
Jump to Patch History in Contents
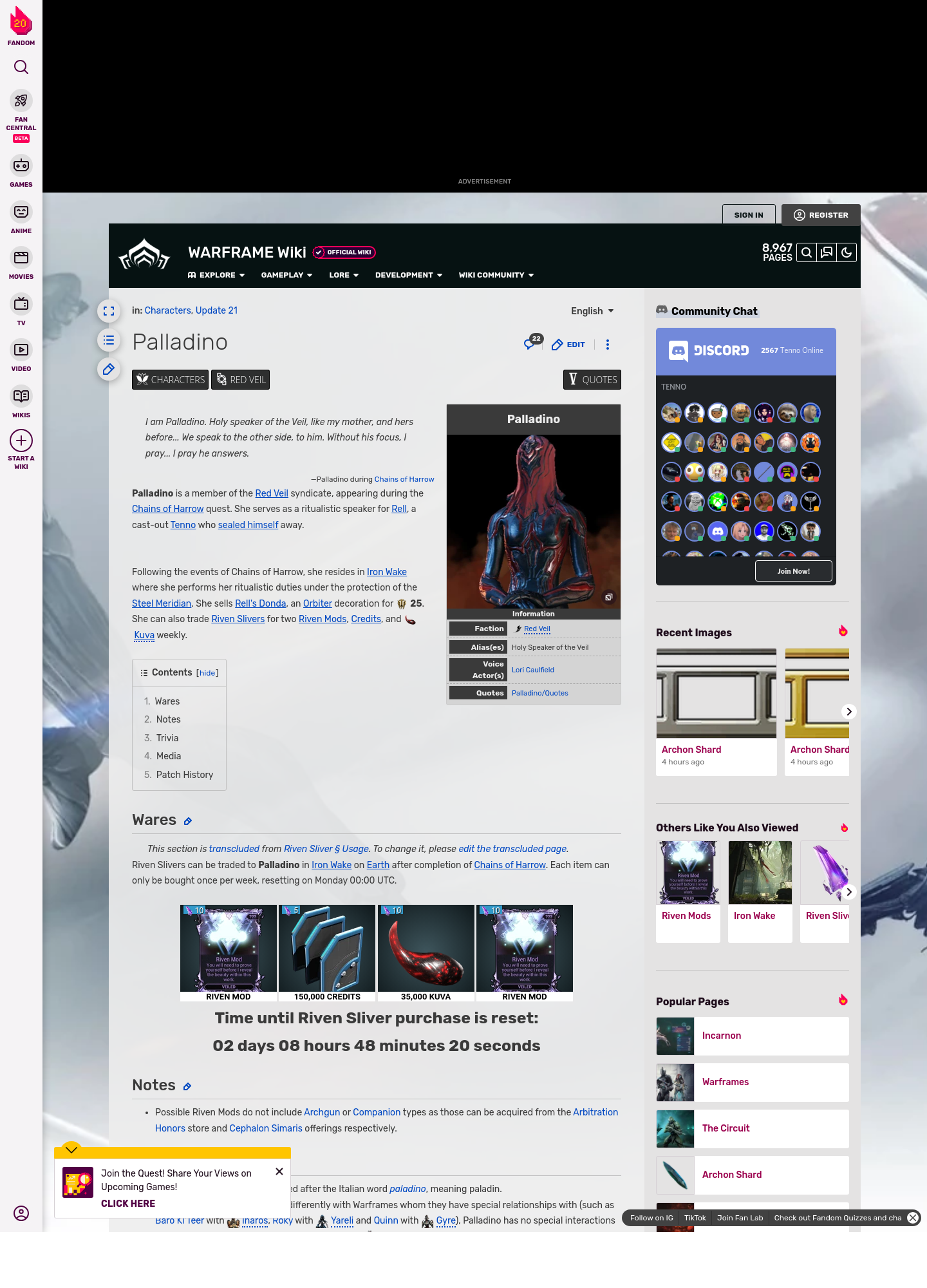pos(185,775)
